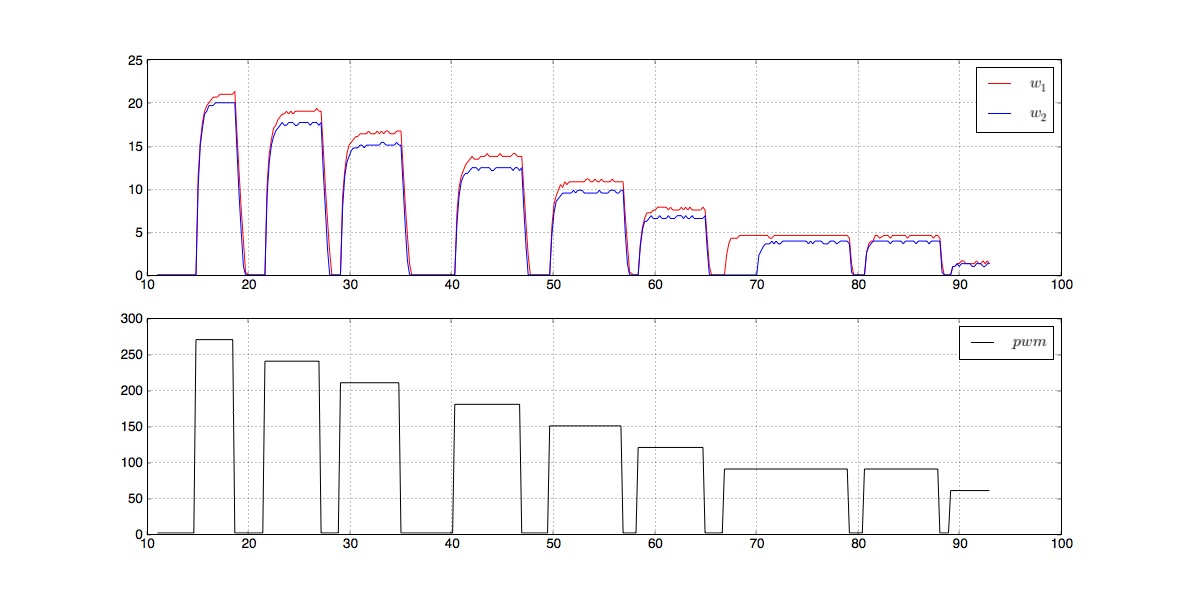Click the w2 legend label

(x=1038, y=115)
